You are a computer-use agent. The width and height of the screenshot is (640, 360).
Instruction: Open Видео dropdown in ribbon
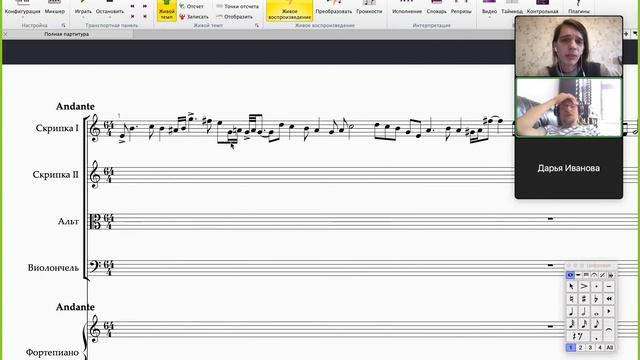(x=489, y=9)
